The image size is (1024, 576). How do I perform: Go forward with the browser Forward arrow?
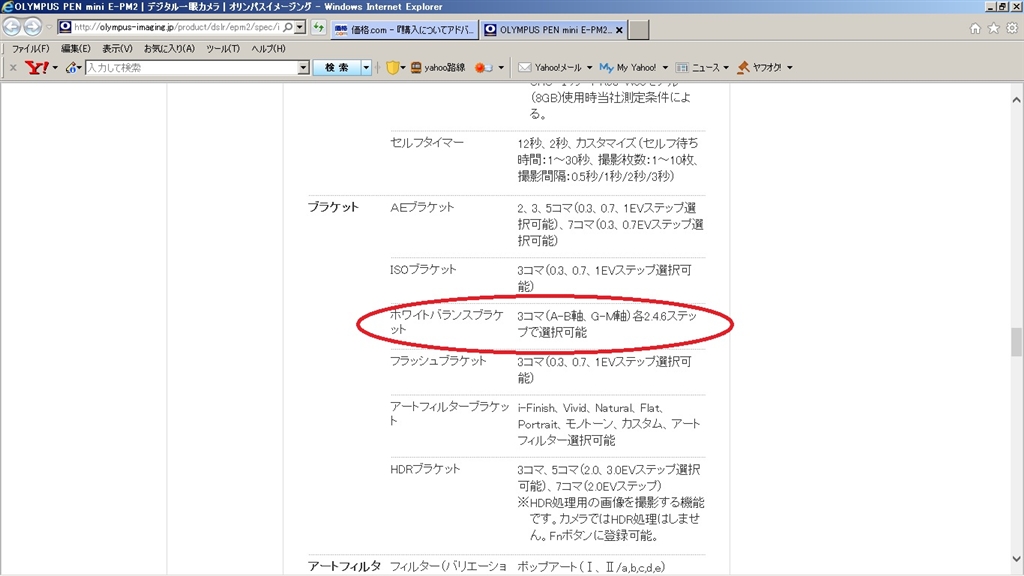(x=33, y=27)
